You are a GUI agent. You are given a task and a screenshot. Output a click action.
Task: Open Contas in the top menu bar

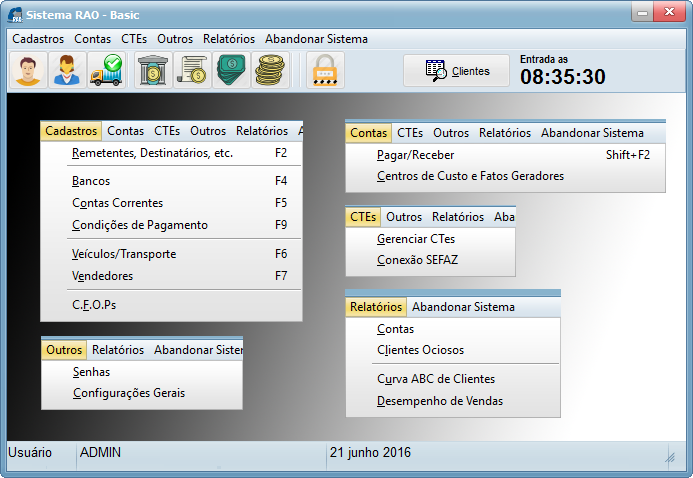click(x=92, y=39)
